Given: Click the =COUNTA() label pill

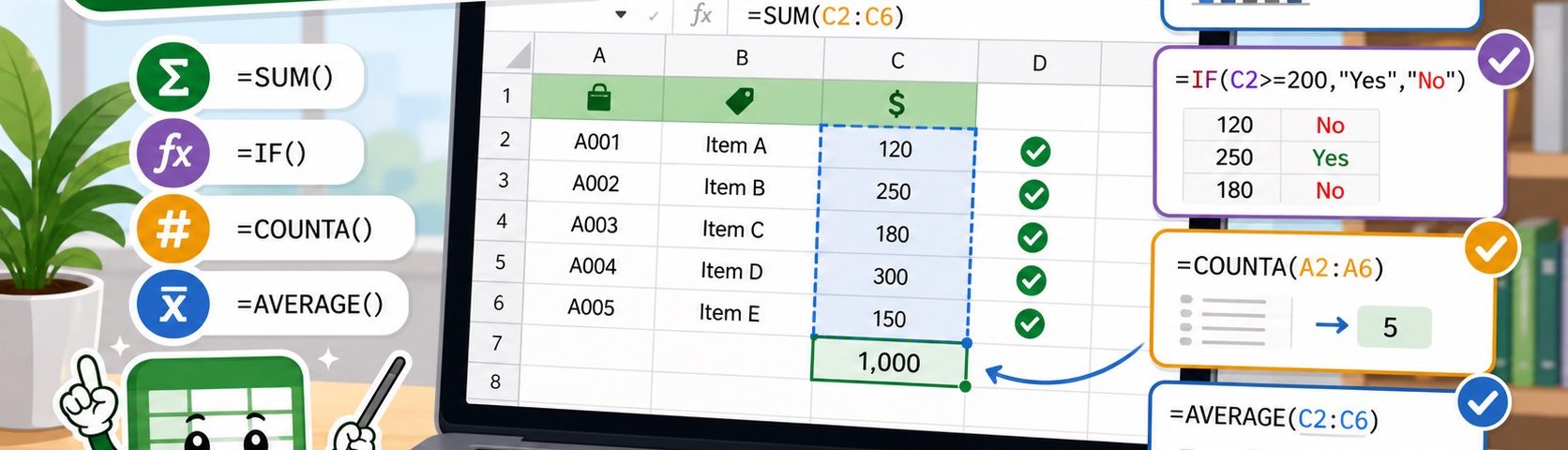Looking at the screenshot, I should click(307, 229).
